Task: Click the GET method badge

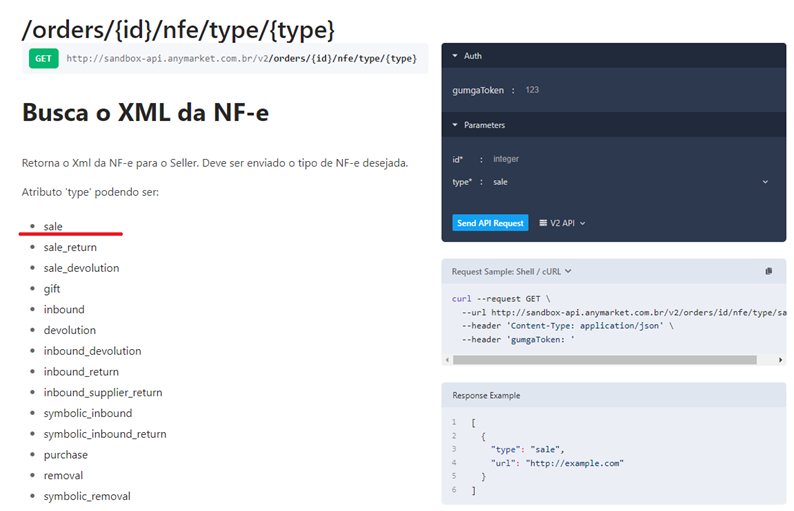Action: 44,58
